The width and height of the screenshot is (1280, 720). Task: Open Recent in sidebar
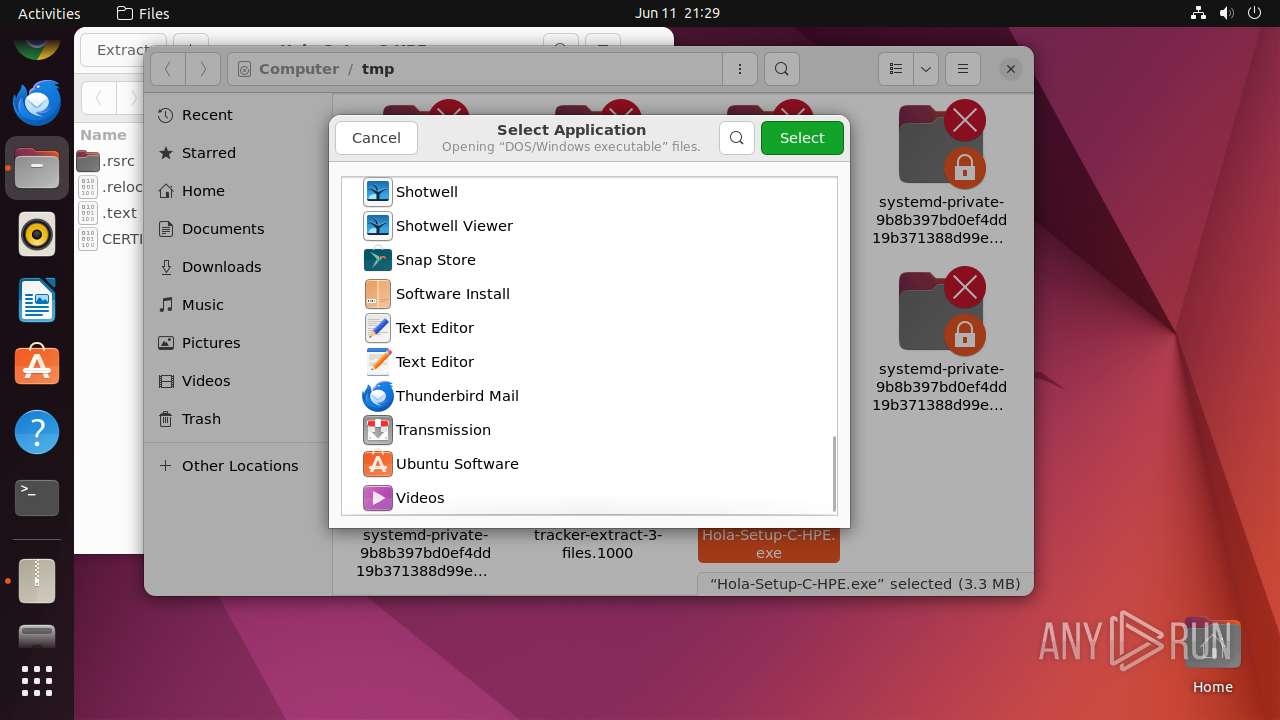[238, 115]
